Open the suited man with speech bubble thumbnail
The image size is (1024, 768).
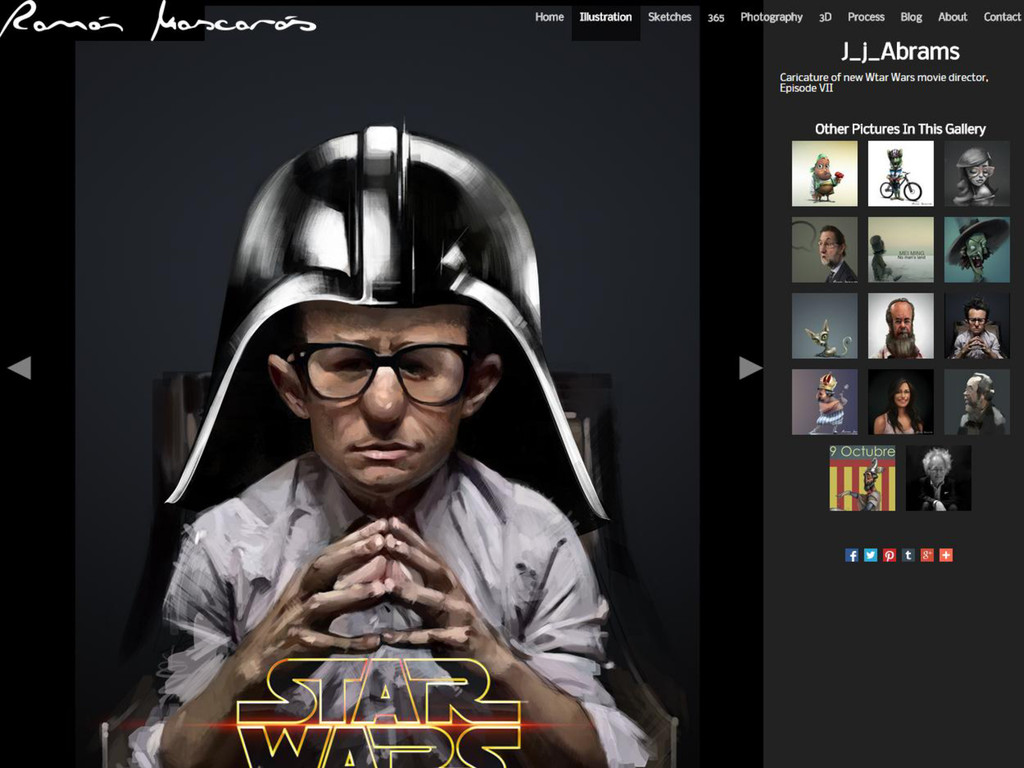[825, 250]
